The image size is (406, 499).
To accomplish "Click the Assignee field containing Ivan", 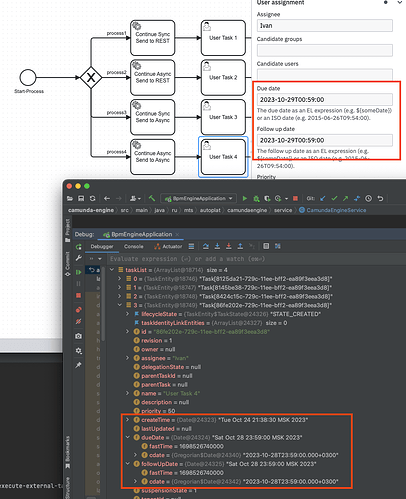I will [325, 26].
